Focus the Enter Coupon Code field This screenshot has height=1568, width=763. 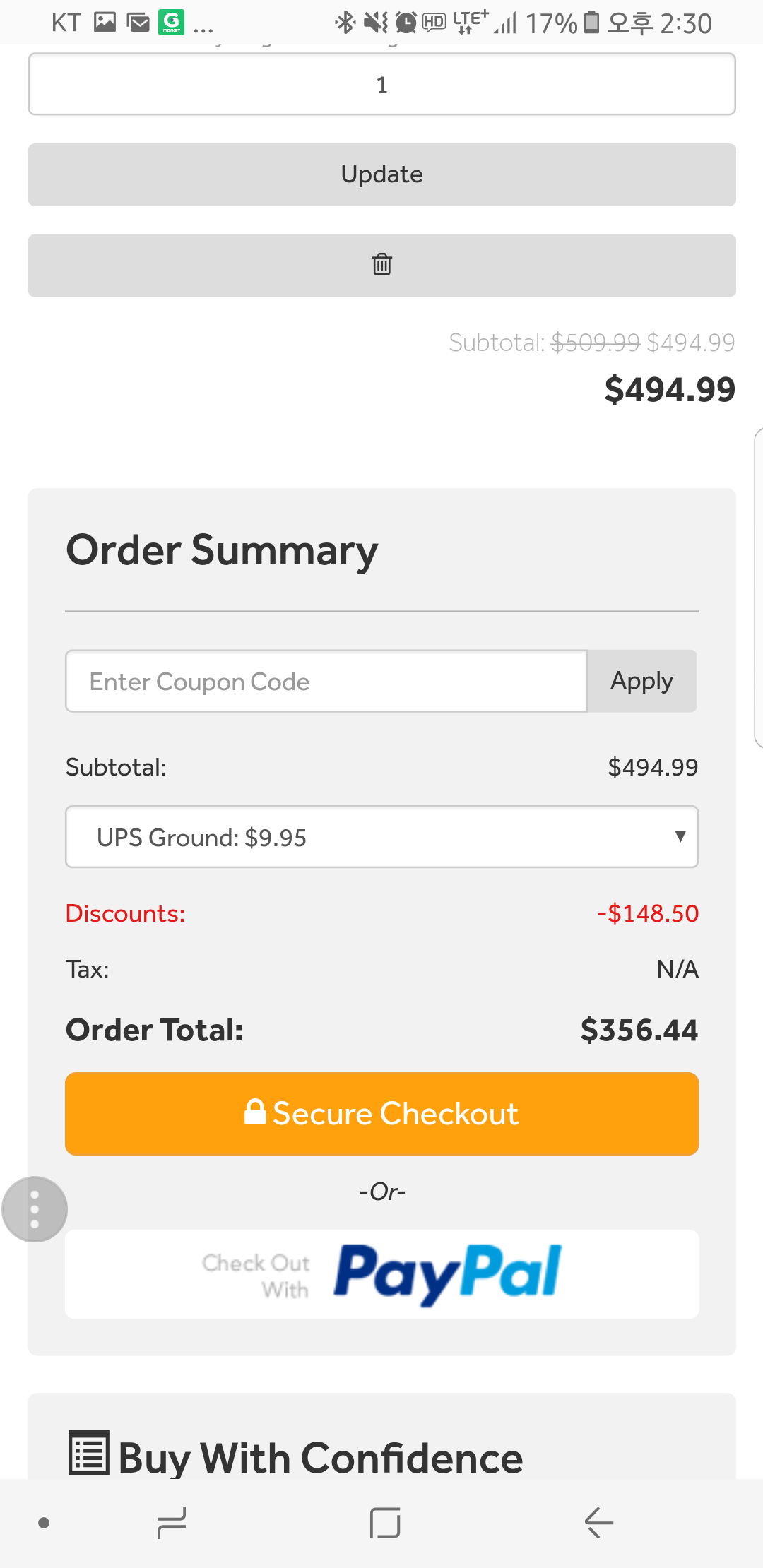tap(326, 682)
